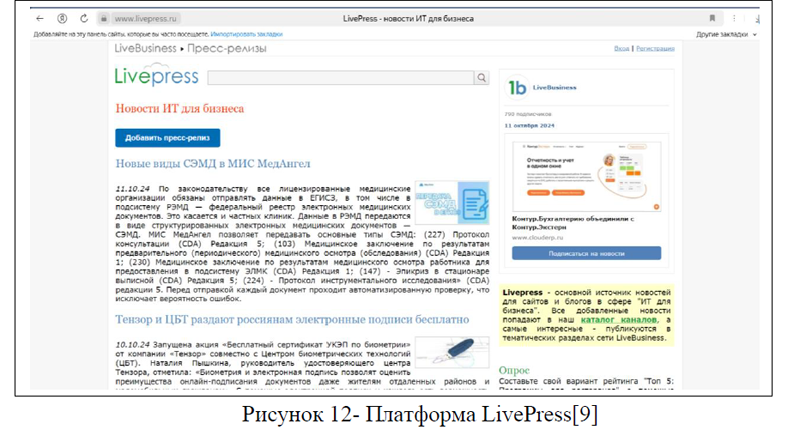This screenshot has height=442, width=800.
Task: Click the "www.clouderp.ru" text
Action: coord(537,237)
